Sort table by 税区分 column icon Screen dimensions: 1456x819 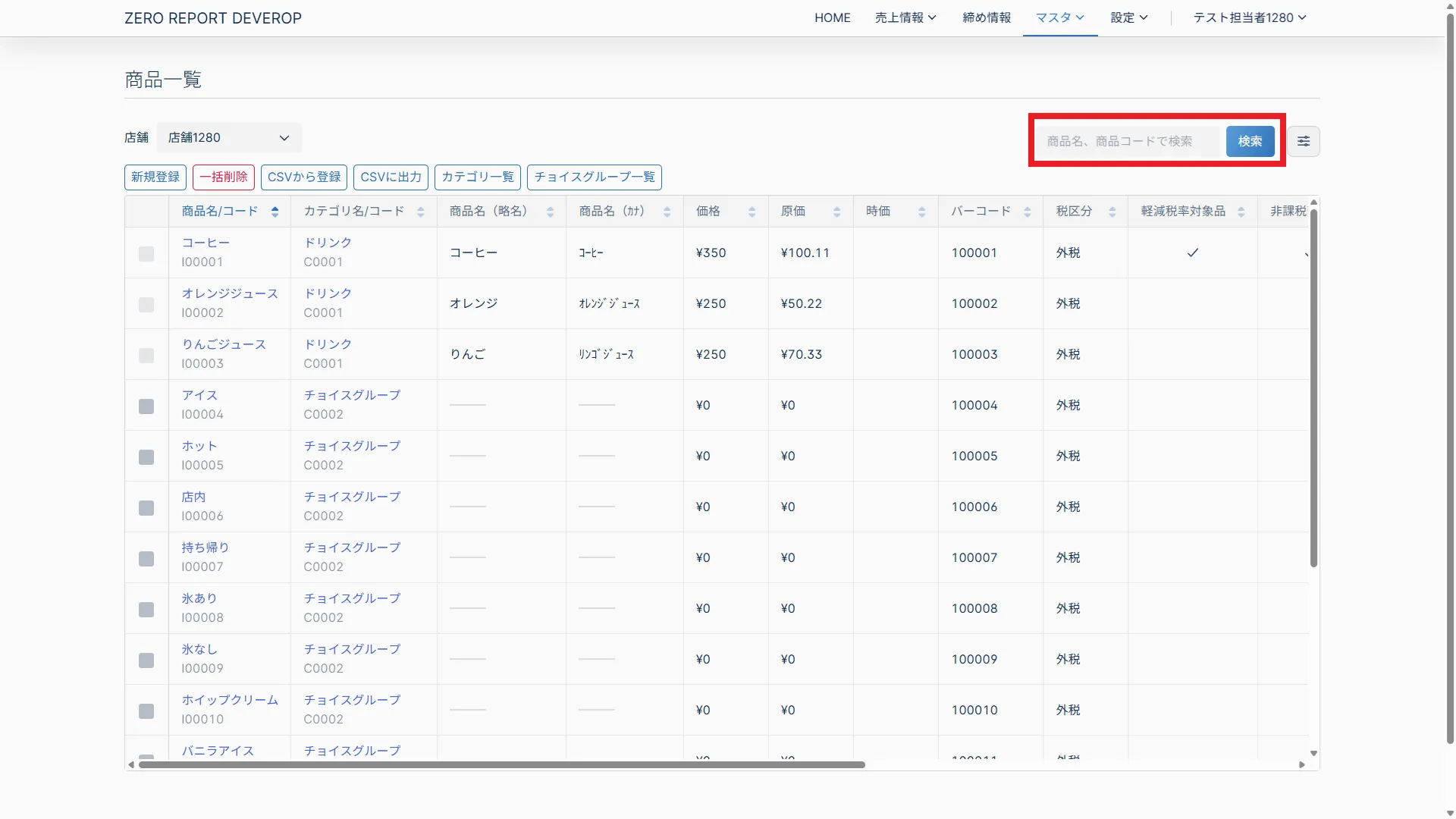point(1112,212)
